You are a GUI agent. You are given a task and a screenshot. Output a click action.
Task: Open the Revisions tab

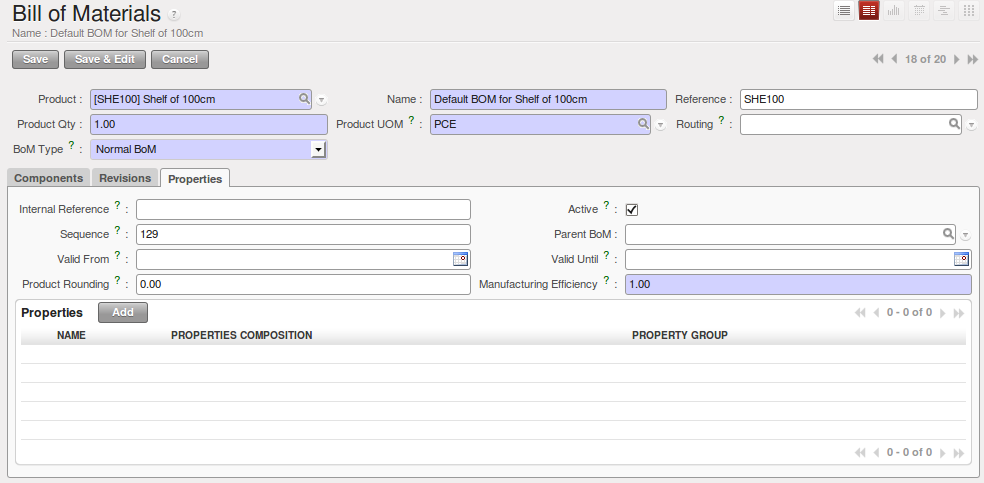click(x=125, y=178)
